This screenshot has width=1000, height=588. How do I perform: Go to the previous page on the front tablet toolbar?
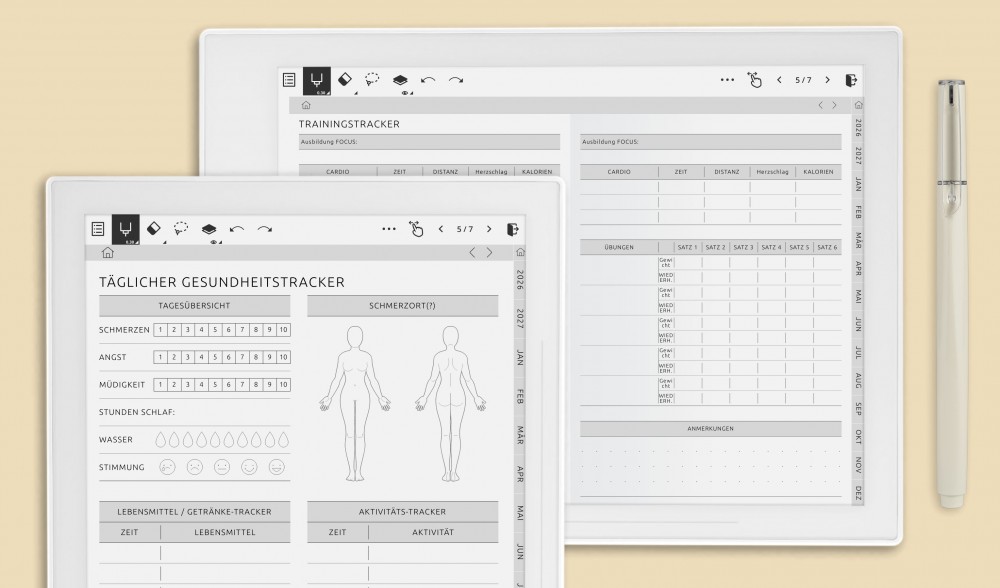click(x=441, y=229)
